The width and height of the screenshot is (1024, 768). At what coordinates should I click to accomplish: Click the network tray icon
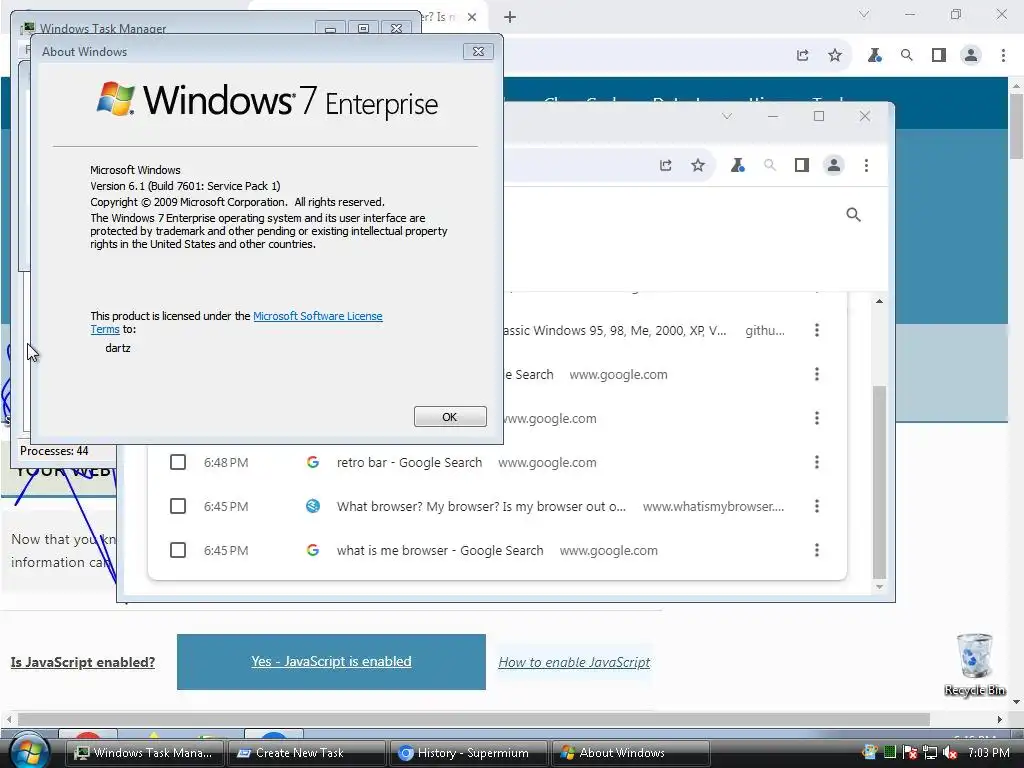pyautogui.click(x=930, y=753)
